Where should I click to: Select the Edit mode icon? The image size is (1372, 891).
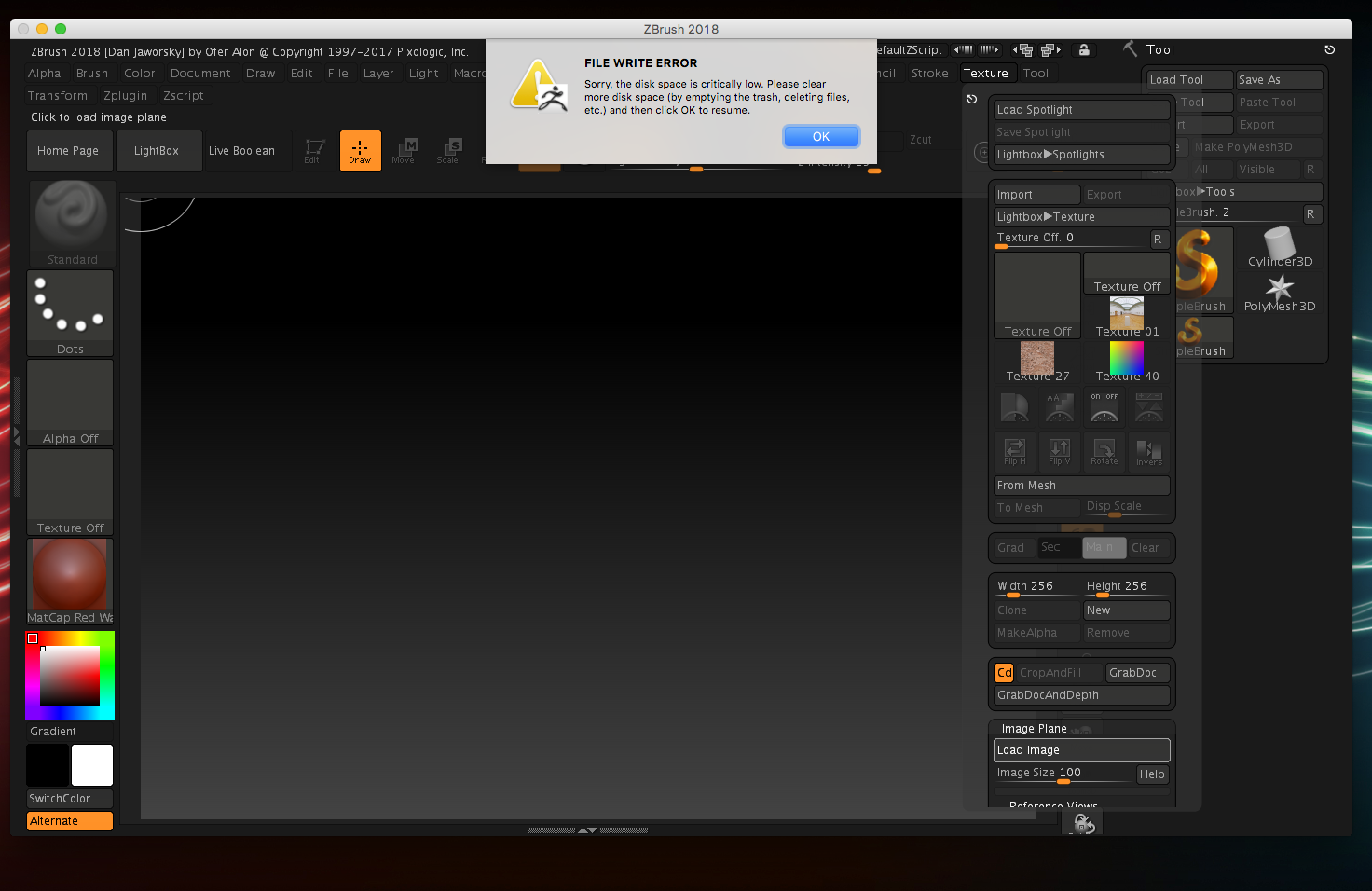pos(313,151)
